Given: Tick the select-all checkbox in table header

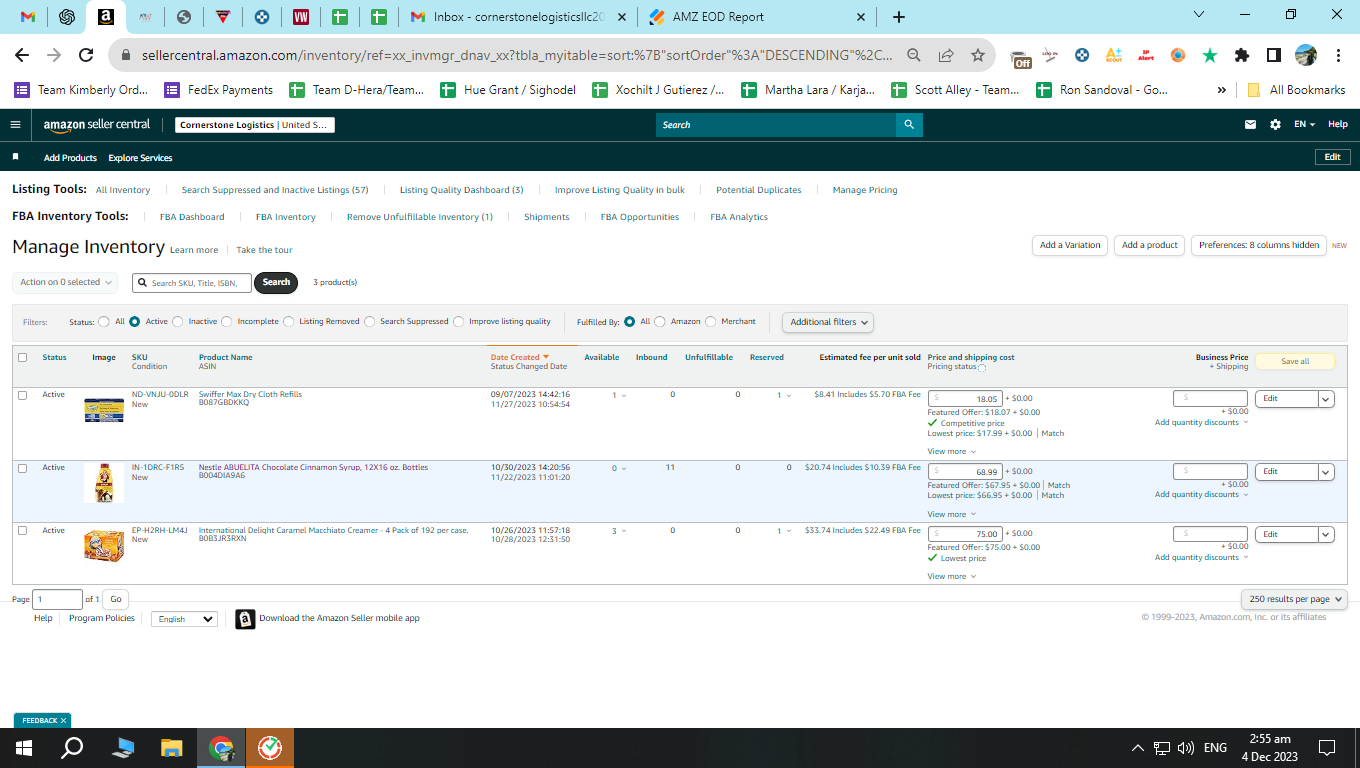Looking at the screenshot, I should tap(23, 357).
